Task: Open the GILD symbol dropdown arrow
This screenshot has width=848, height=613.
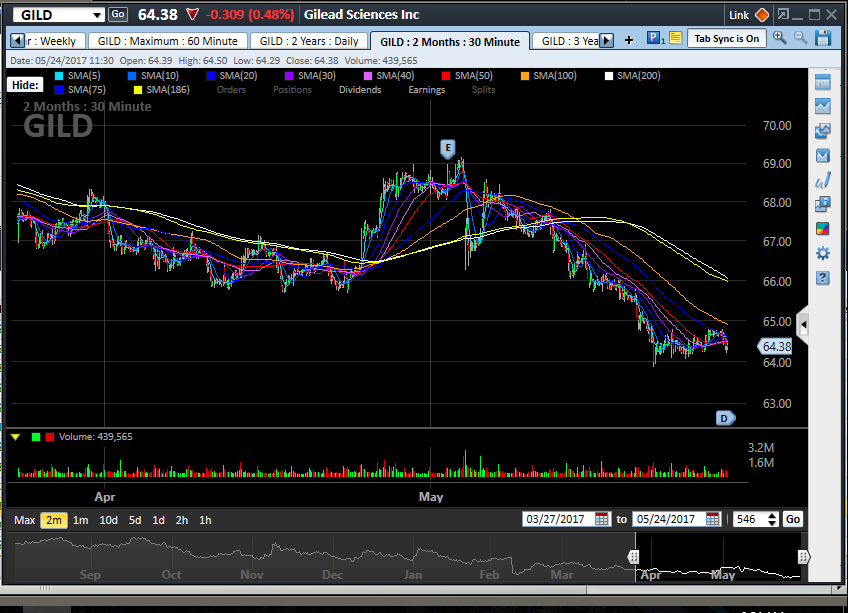Action: pos(97,15)
